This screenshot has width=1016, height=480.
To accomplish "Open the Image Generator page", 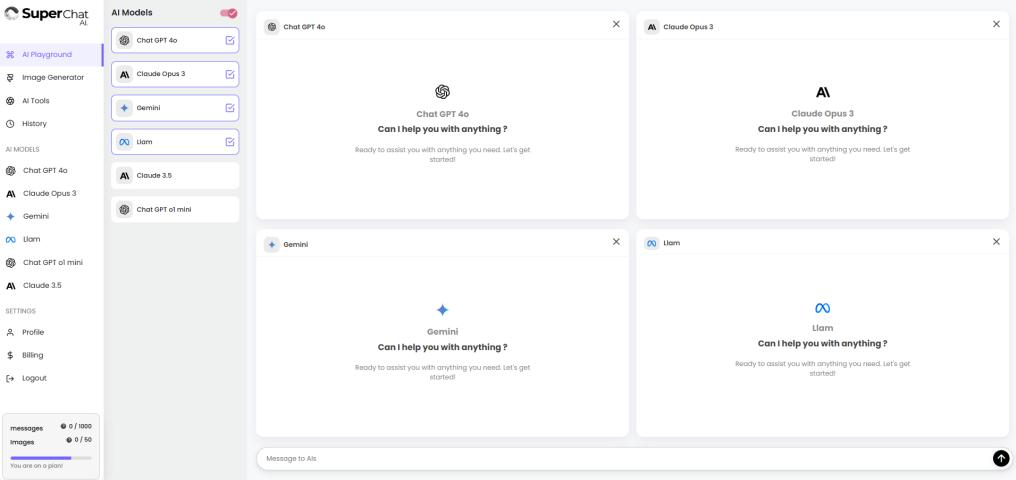I will click(x=52, y=77).
